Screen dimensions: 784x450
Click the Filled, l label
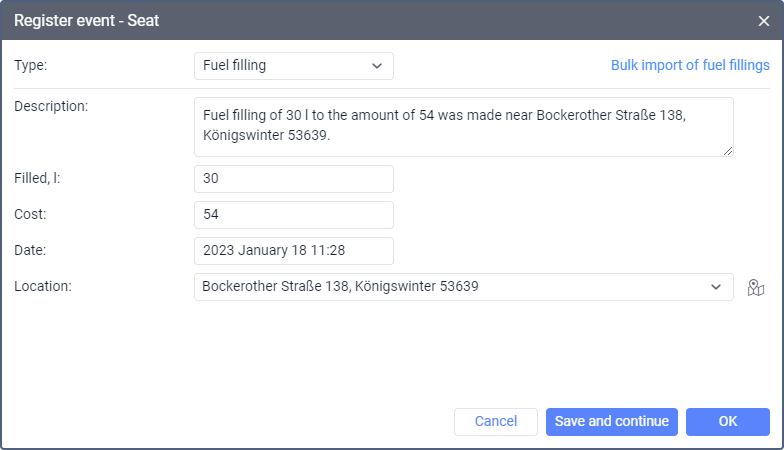coord(40,178)
